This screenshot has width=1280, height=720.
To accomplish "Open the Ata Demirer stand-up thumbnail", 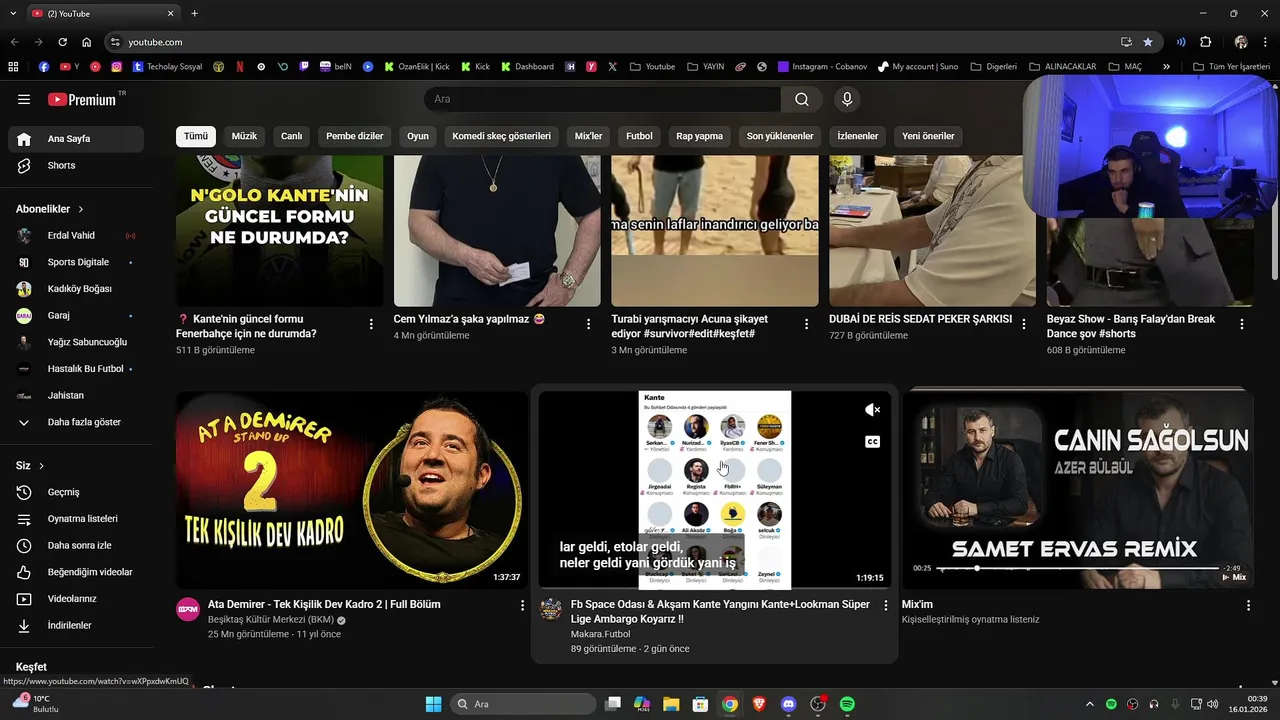I will coord(352,489).
